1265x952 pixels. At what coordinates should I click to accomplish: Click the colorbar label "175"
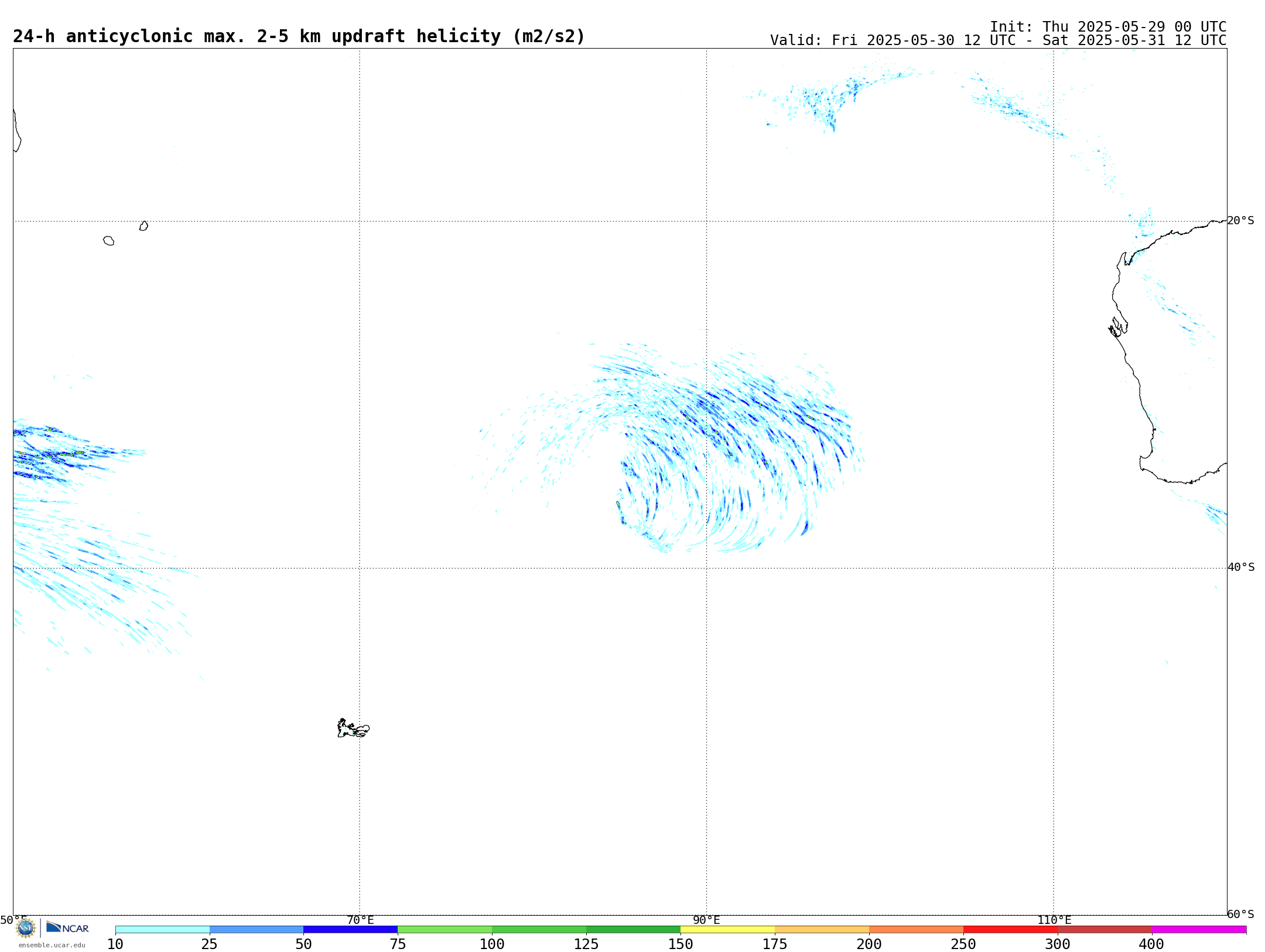tap(775, 944)
